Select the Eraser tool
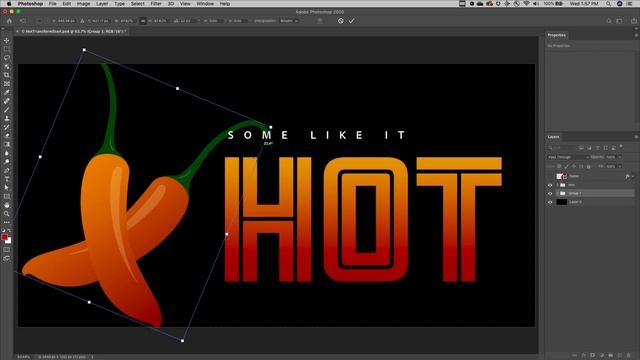The image size is (640, 360). pyautogui.click(x=7, y=136)
